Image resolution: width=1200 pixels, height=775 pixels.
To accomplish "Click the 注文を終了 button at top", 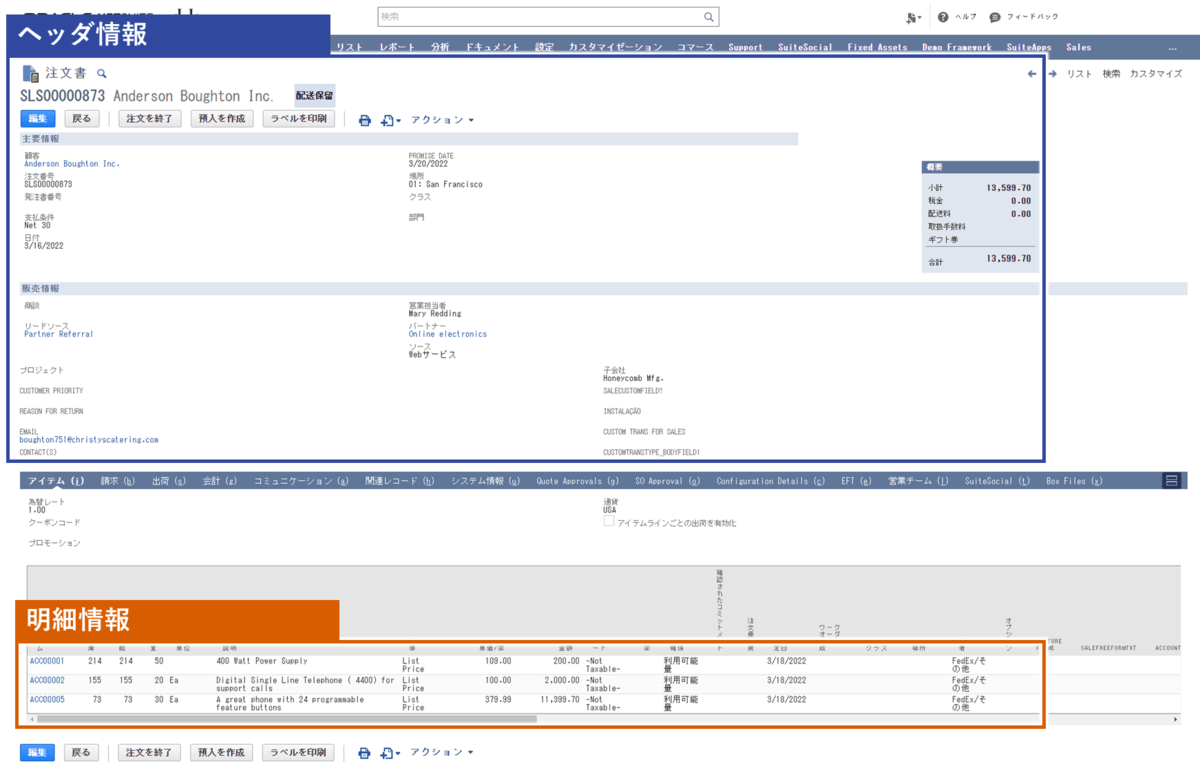I will [150, 119].
